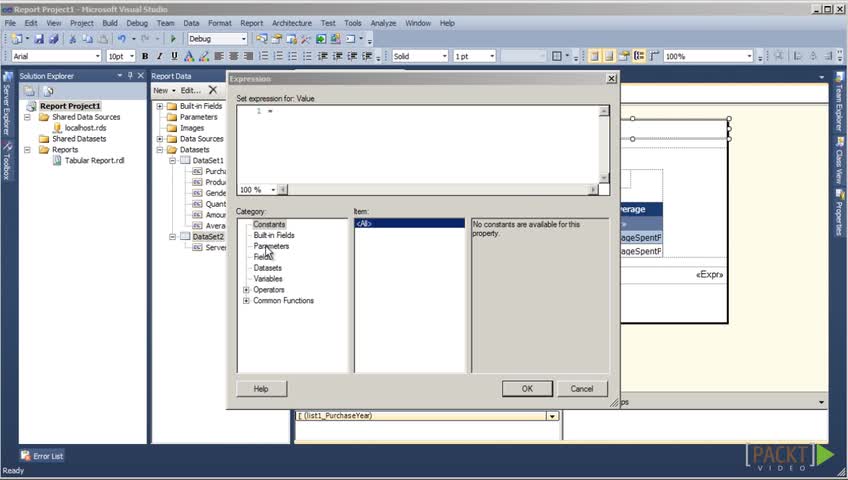Click Show All Files icon in Solution Explorer

[48, 91]
